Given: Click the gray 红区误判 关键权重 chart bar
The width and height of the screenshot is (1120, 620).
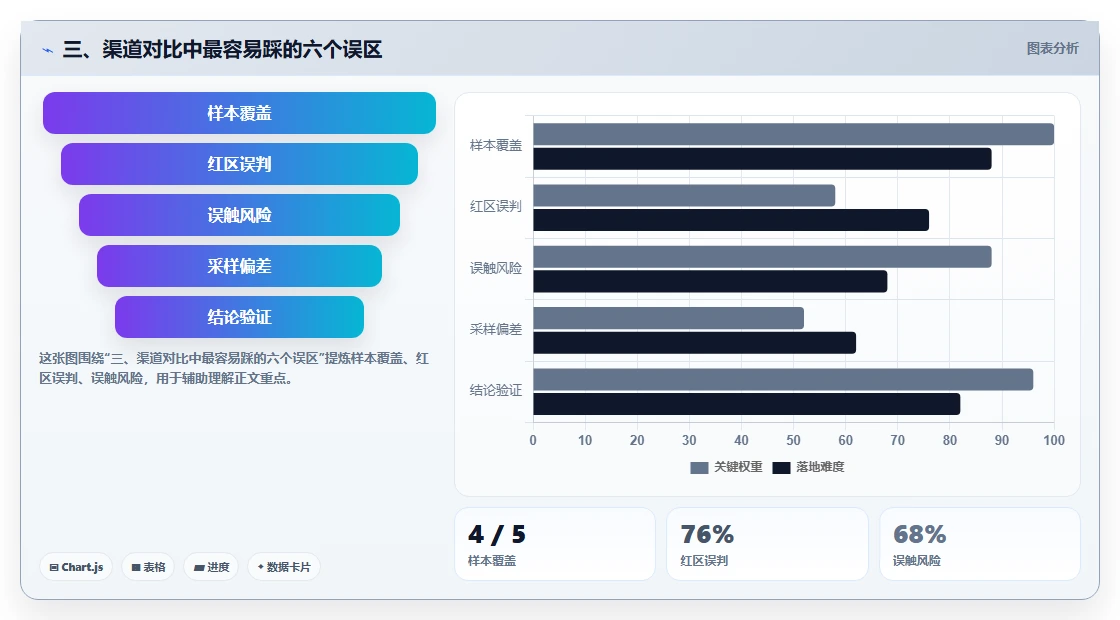Looking at the screenshot, I should point(684,196).
